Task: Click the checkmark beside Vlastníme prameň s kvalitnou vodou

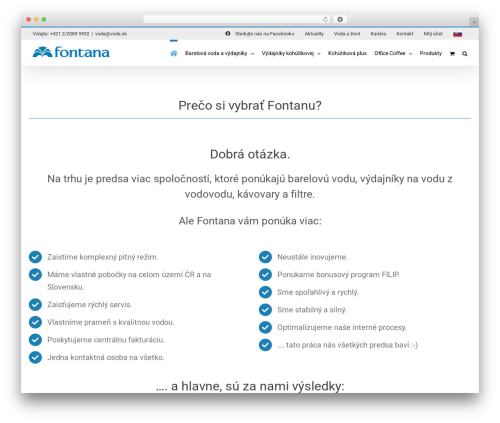Action: coord(35,322)
